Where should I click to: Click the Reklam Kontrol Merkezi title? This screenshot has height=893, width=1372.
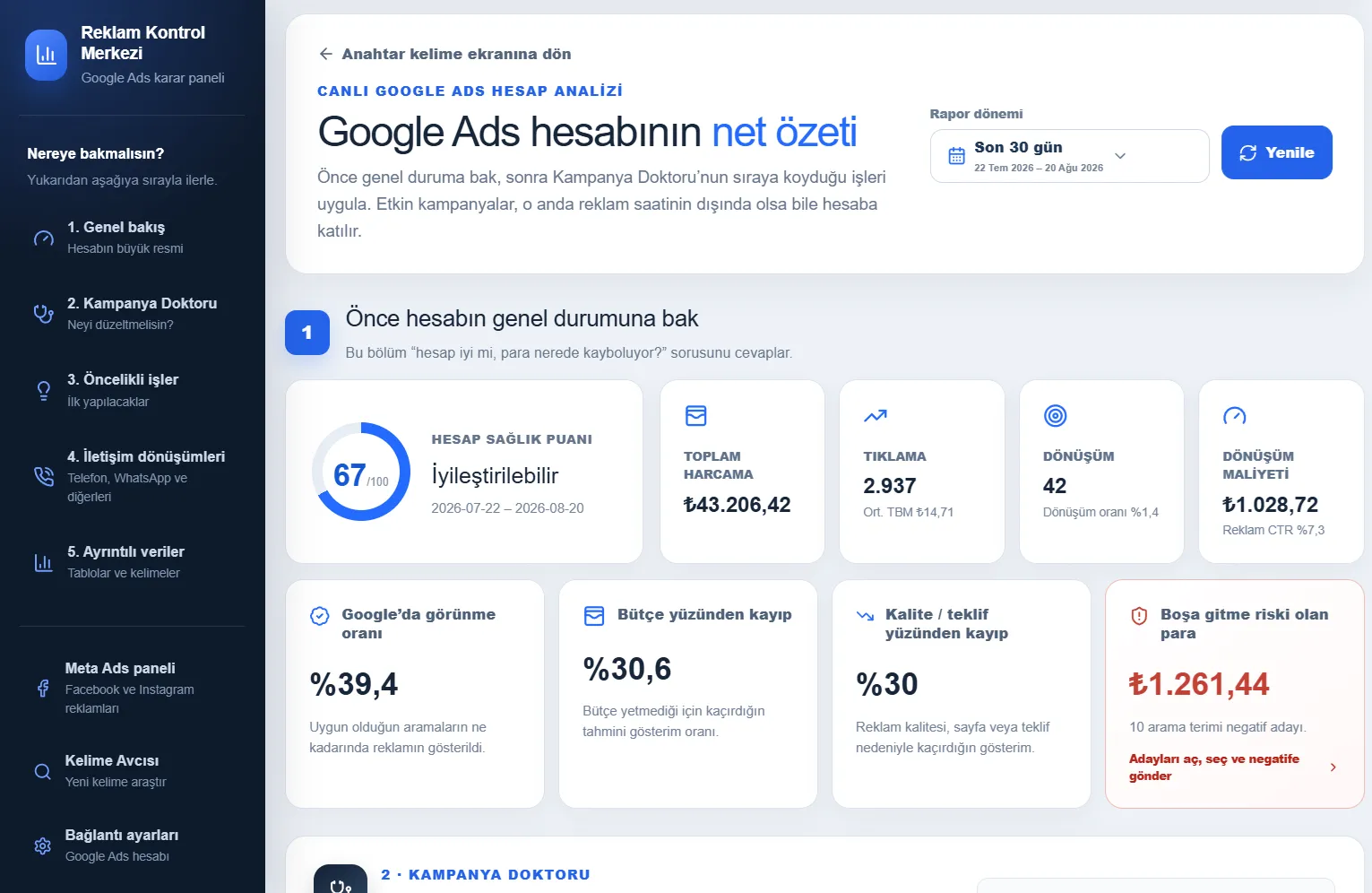click(x=143, y=43)
